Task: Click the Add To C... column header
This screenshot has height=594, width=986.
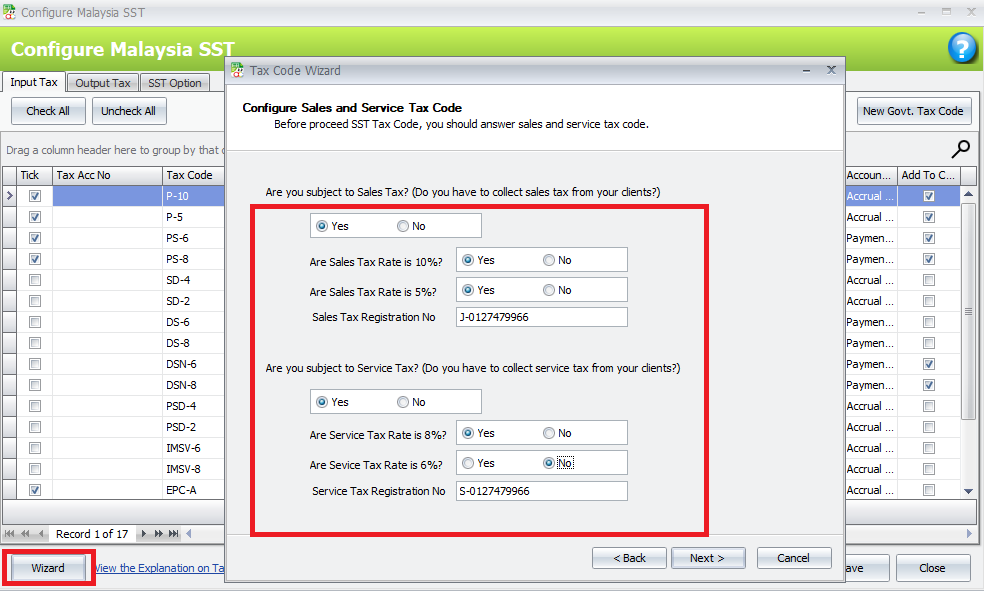Action: pyautogui.click(x=929, y=175)
